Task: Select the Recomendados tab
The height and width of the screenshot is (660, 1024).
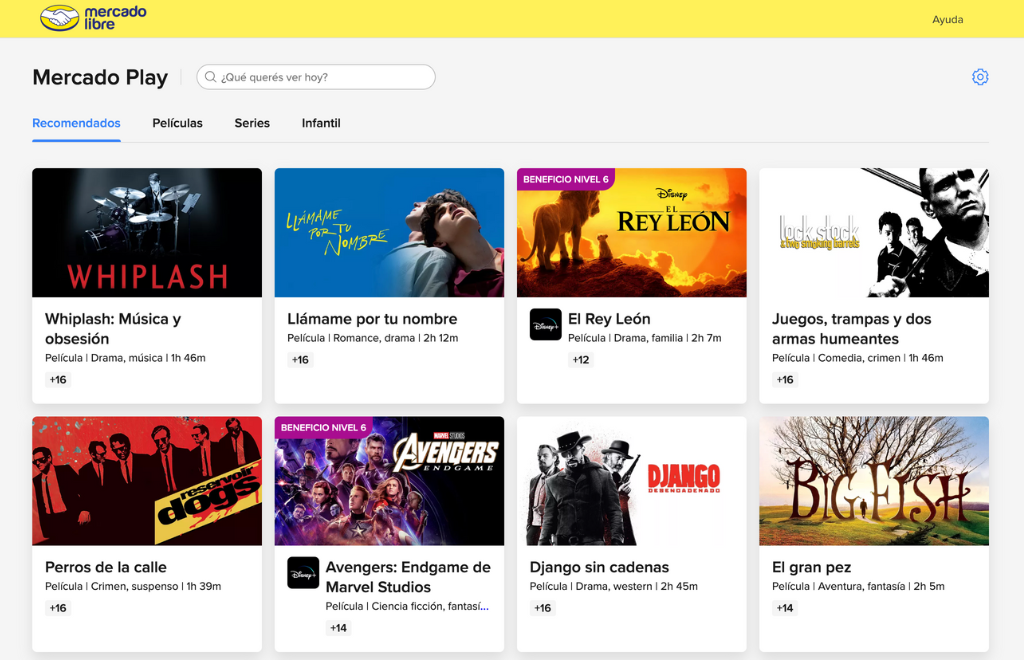Action: pos(76,123)
